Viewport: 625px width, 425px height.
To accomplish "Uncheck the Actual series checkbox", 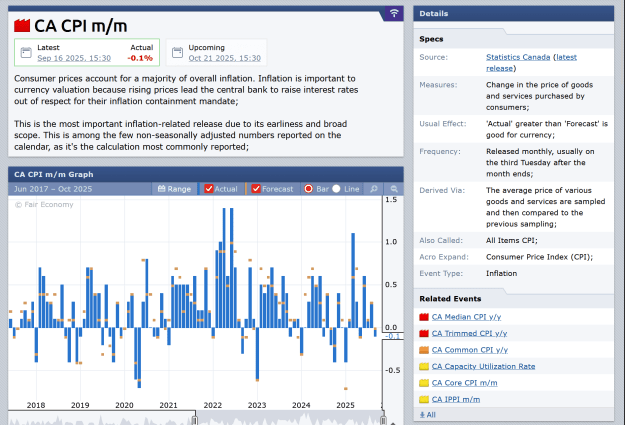I will (x=208, y=189).
